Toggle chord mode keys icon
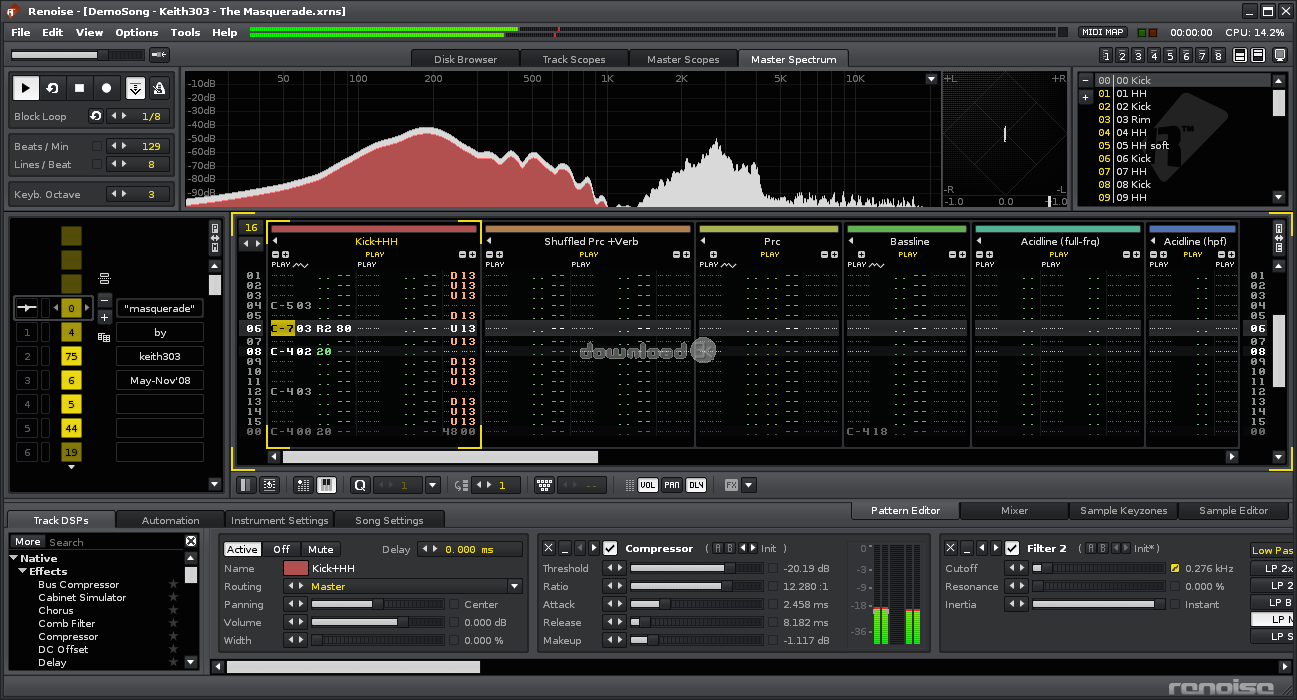The image size is (1297, 700). [x=544, y=485]
